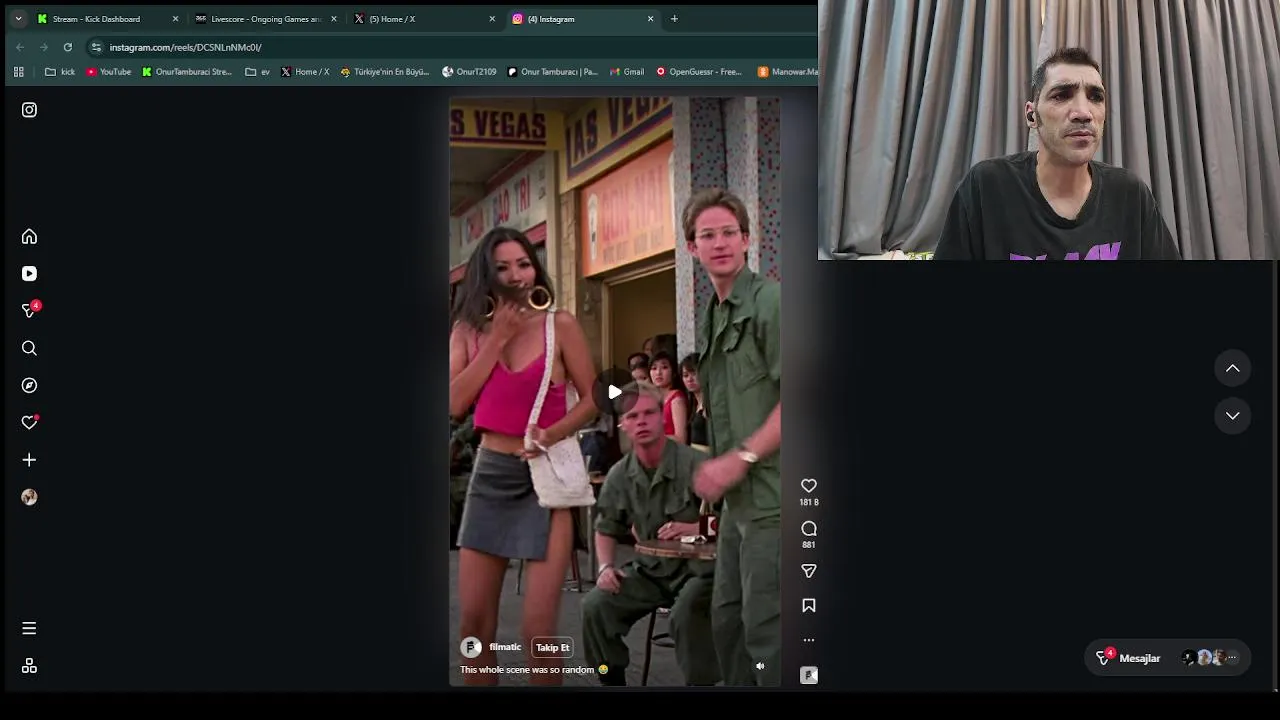Image resolution: width=1280 pixels, height=720 pixels.
Task: Open Manowar bookmark
Action: [788, 72]
